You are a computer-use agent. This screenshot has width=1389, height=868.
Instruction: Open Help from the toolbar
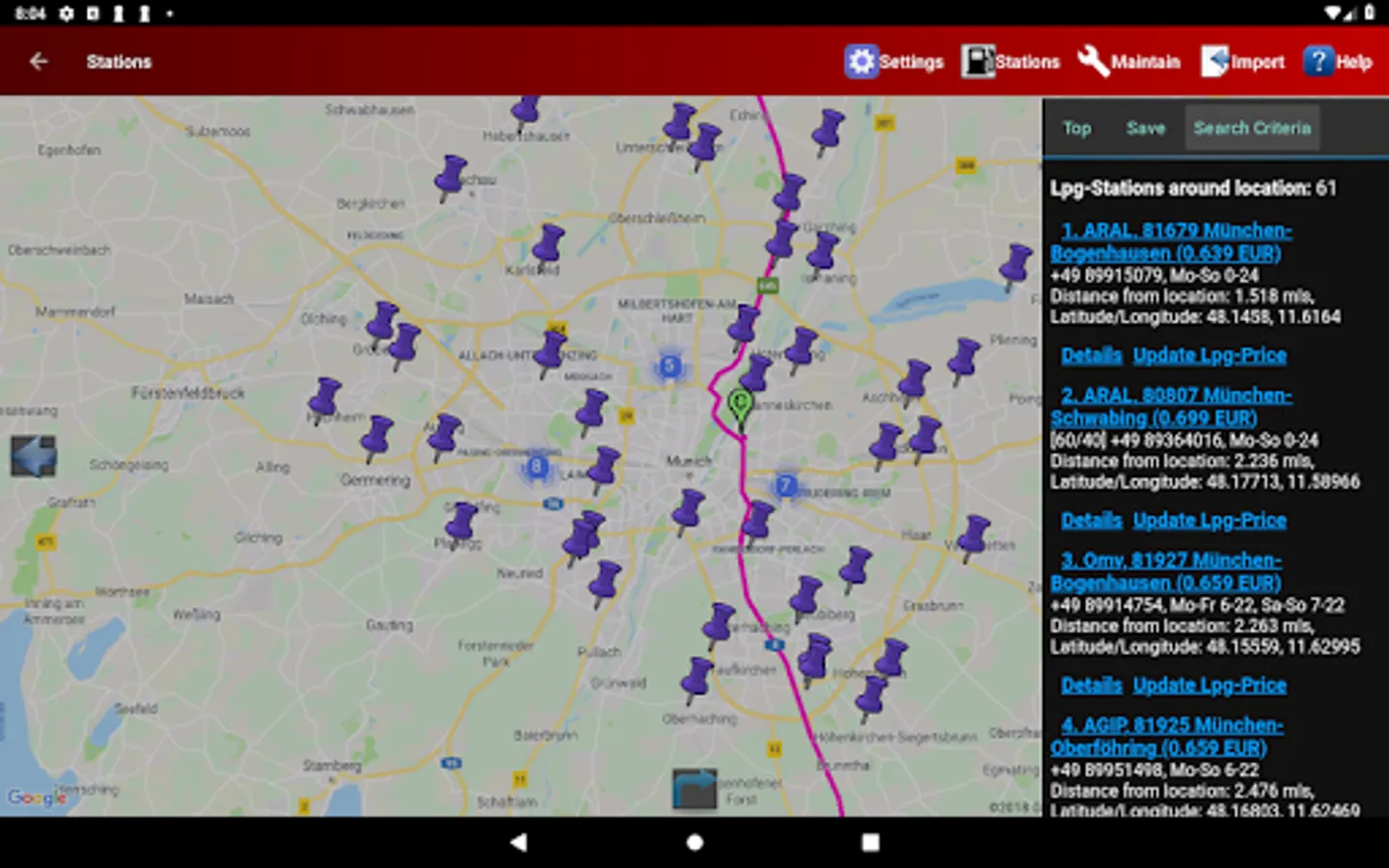point(1337,62)
